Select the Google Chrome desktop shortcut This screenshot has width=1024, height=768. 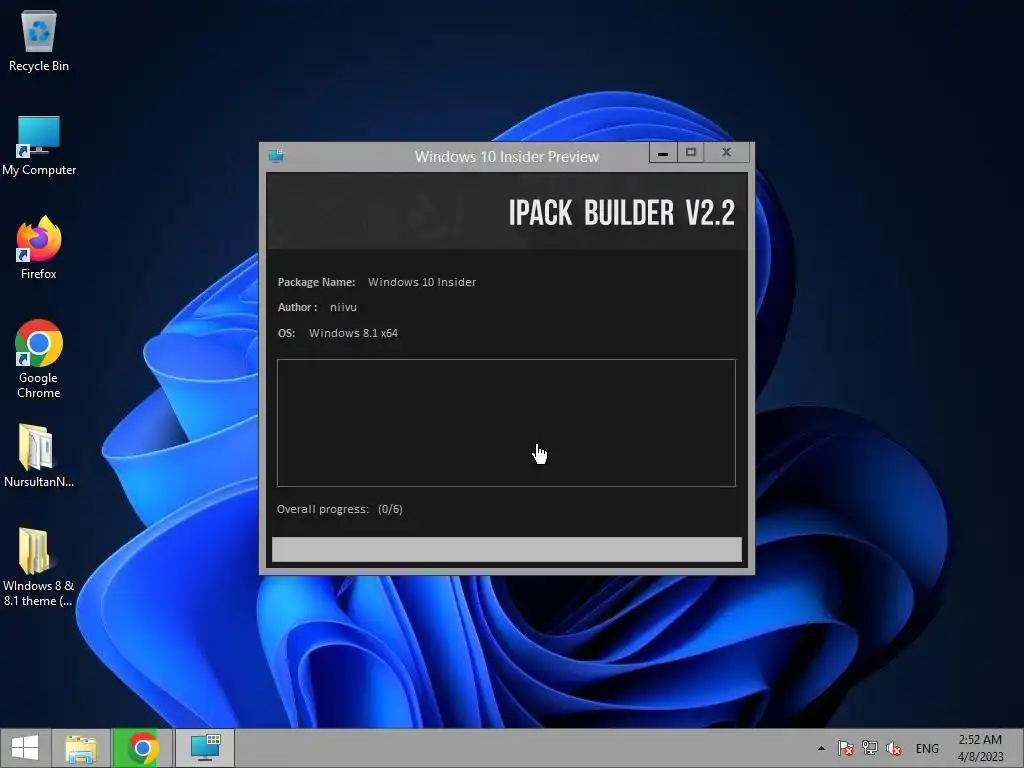(x=39, y=359)
